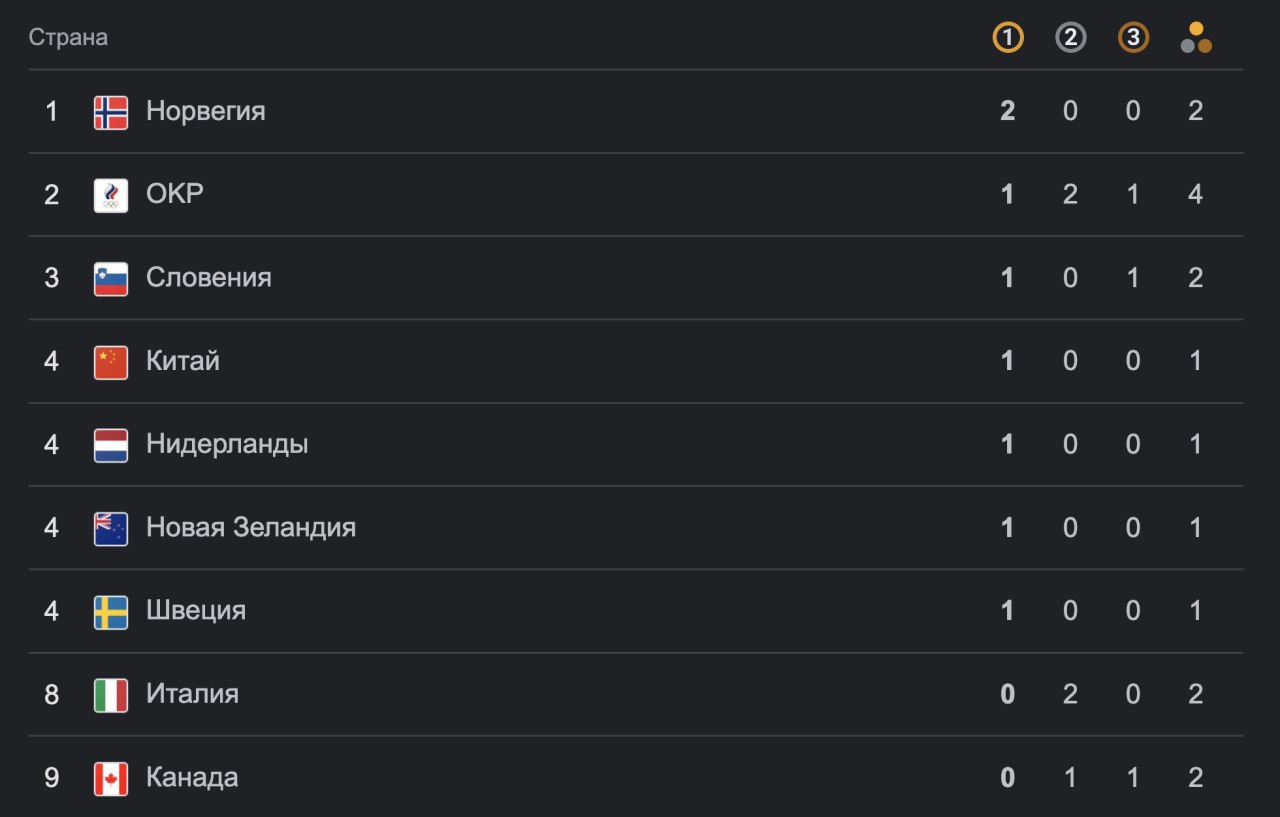Image resolution: width=1280 pixels, height=817 pixels.
Task: Select Италия in the medal table
Action: (192, 693)
